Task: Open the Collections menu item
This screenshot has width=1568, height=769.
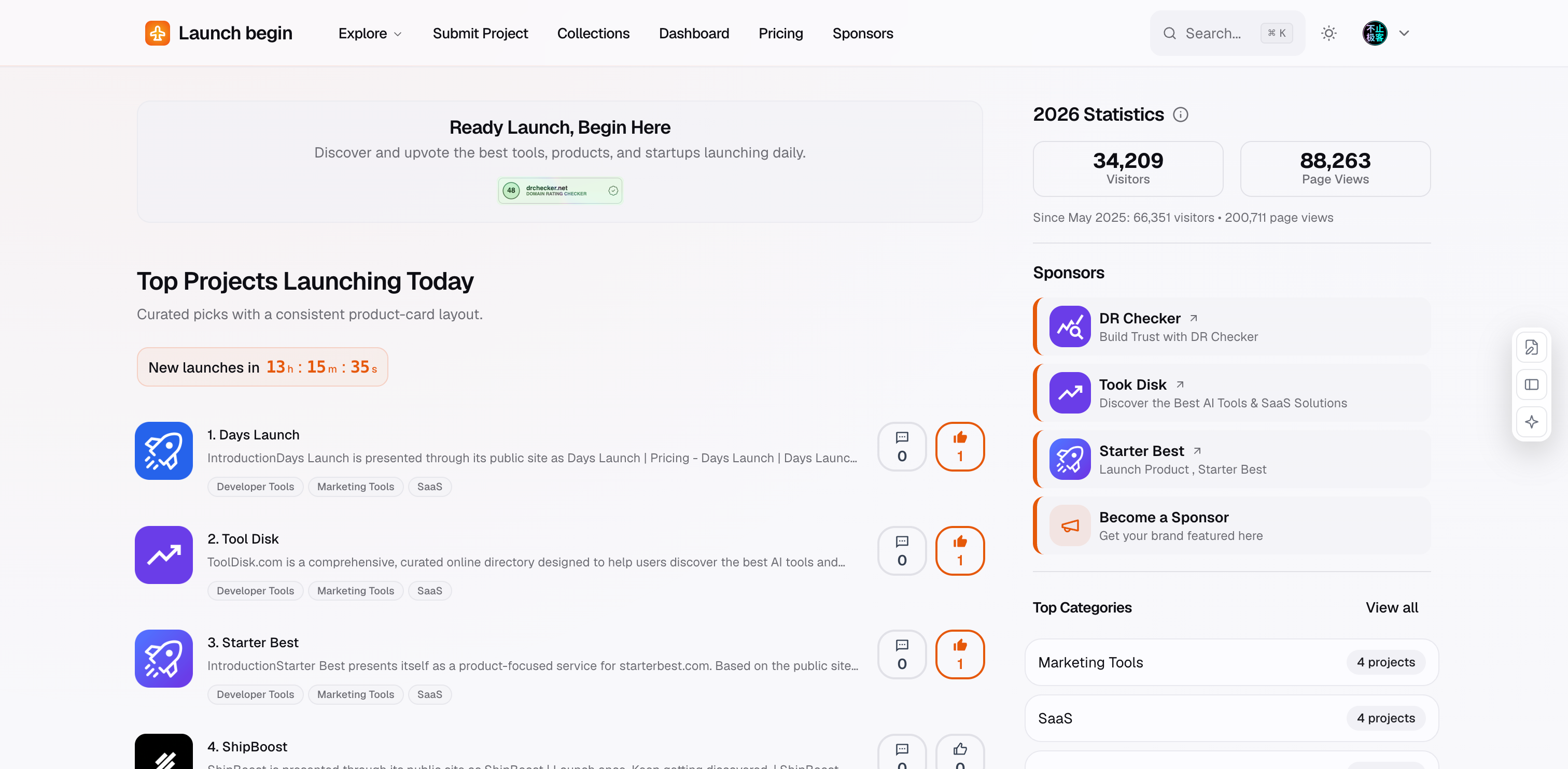Action: point(593,34)
